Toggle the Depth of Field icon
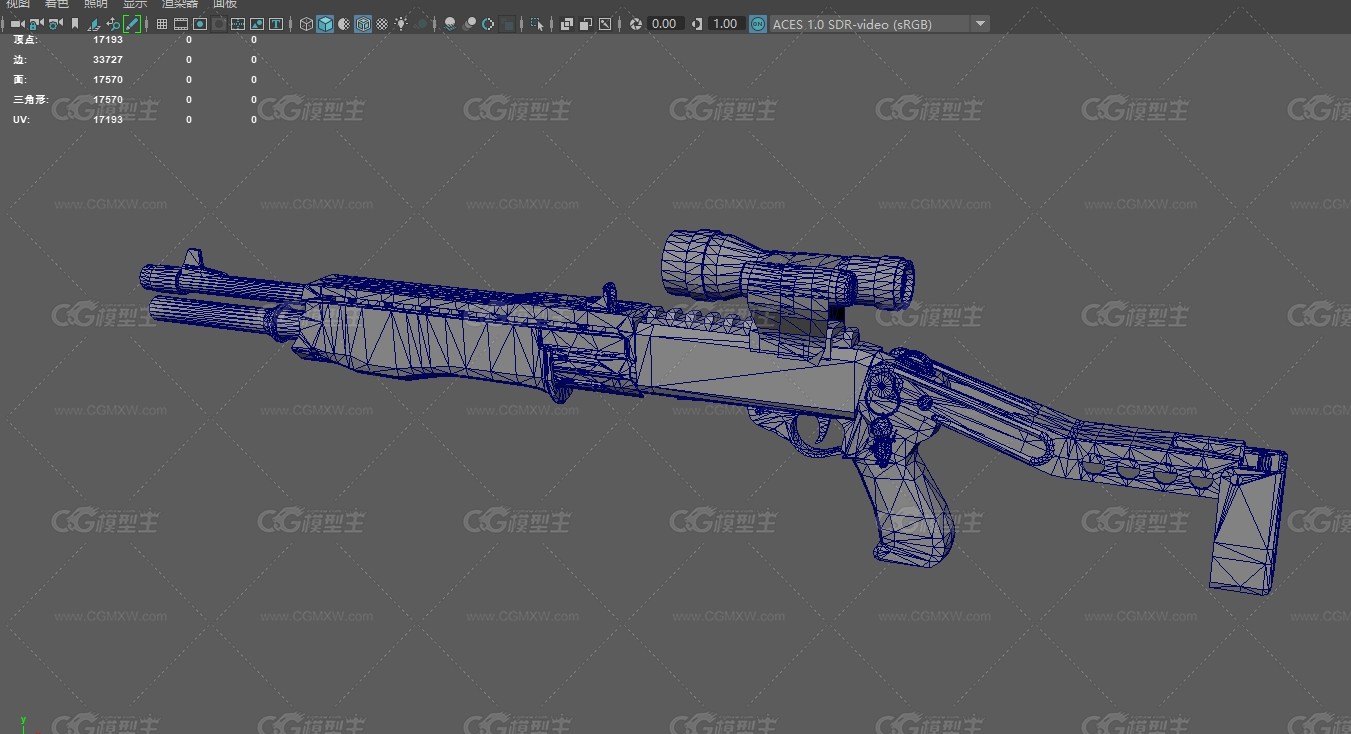 pyautogui.click(x=508, y=24)
